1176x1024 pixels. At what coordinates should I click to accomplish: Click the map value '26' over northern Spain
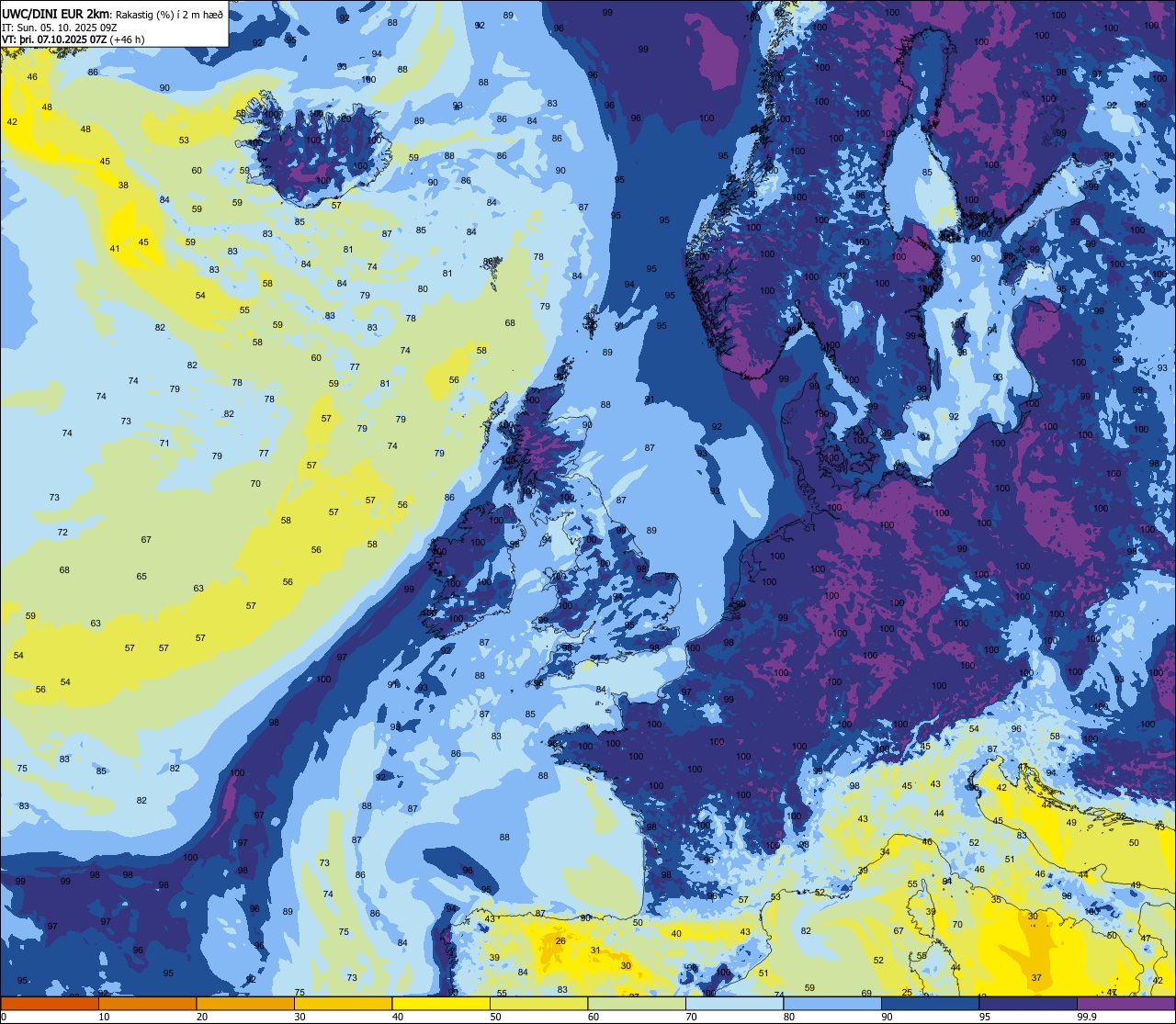click(x=560, y=940)
